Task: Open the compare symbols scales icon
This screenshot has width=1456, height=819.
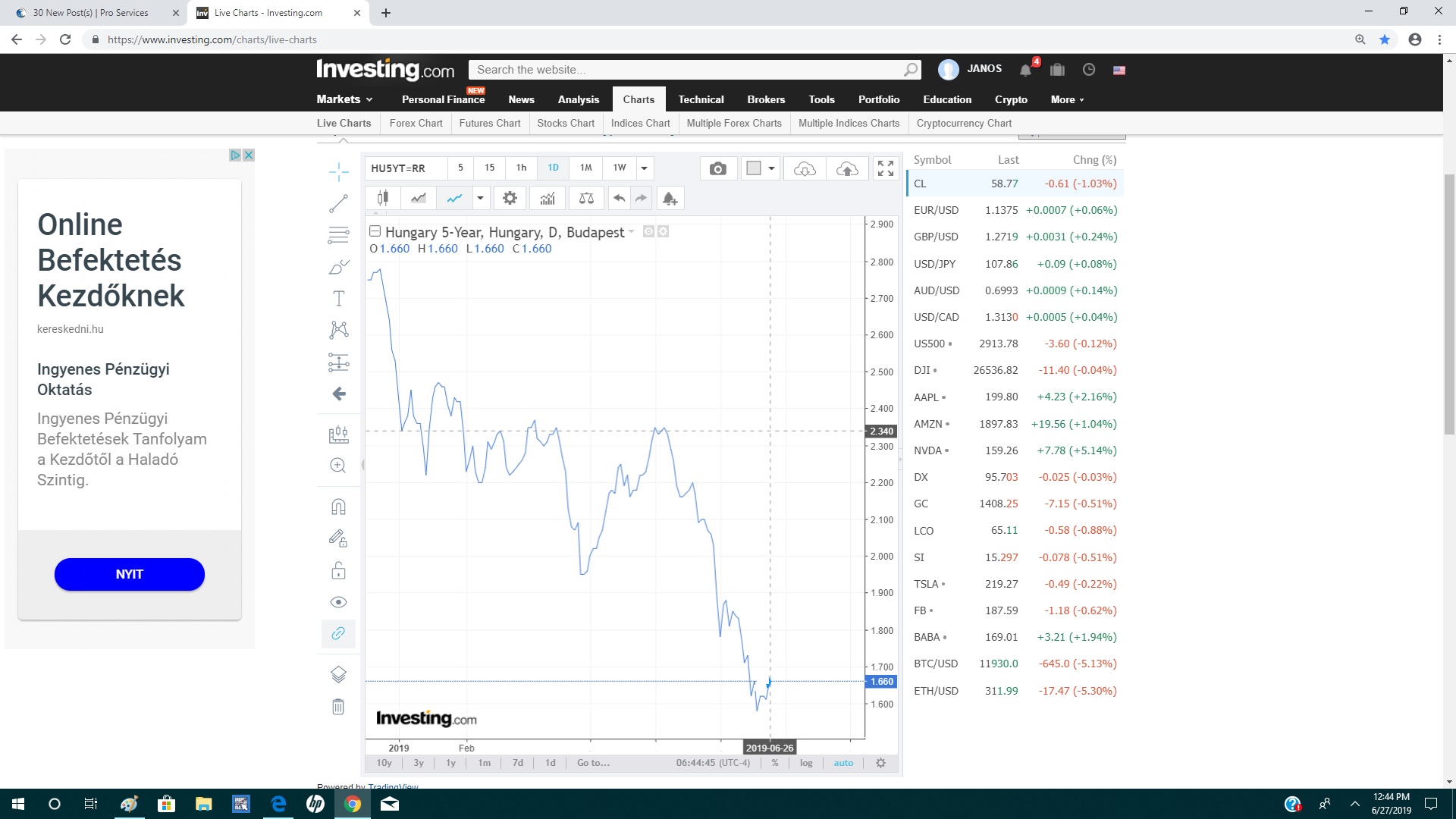Action: tap(586, 199)
